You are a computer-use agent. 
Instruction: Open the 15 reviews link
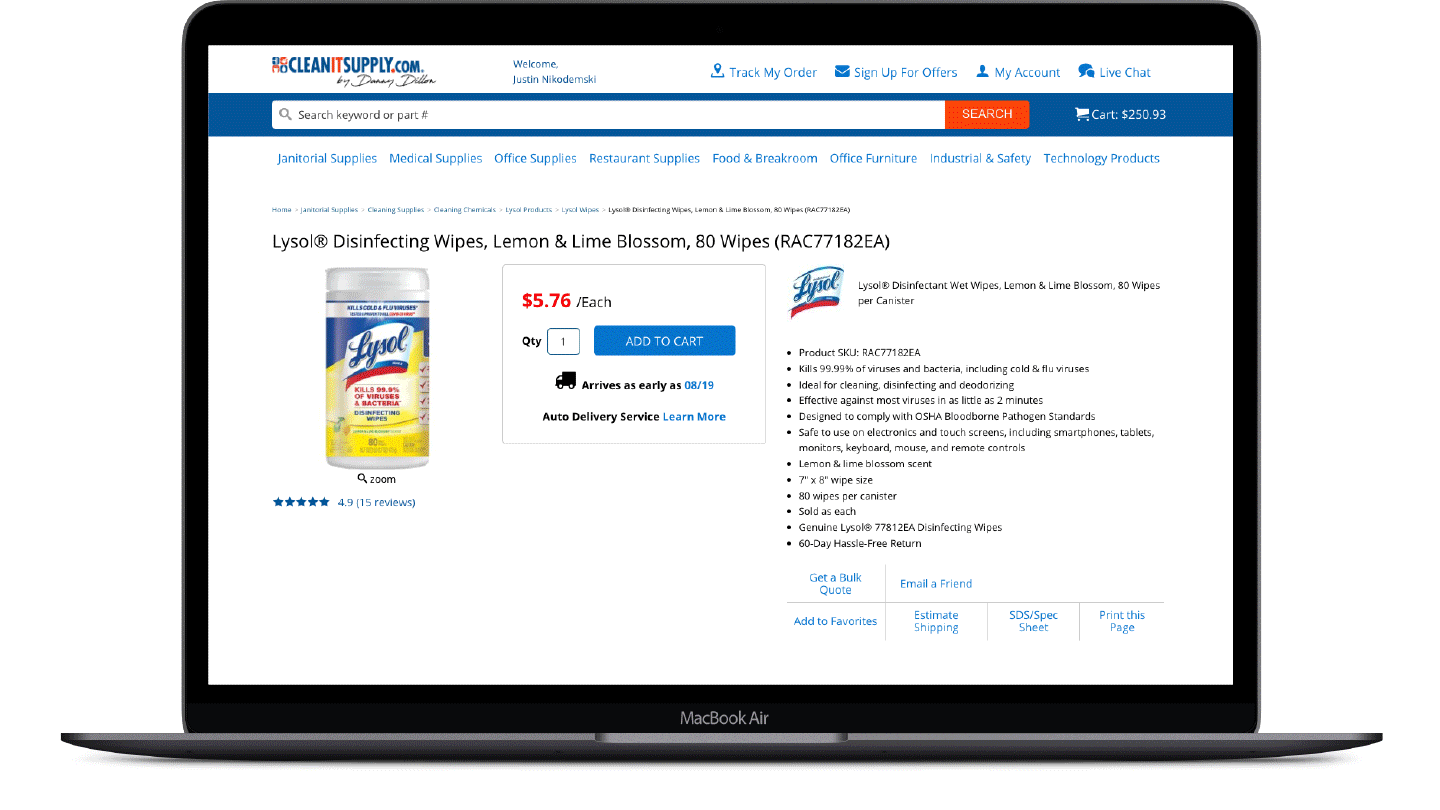click(386, 502)
